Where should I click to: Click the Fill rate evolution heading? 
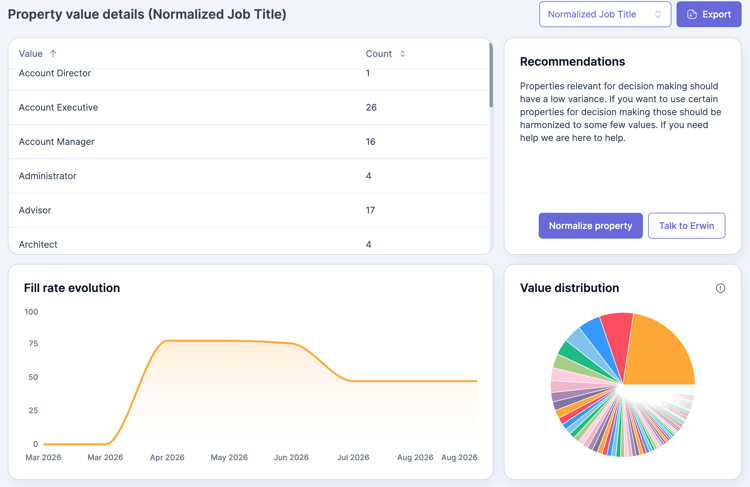click(x=72, y=288)
